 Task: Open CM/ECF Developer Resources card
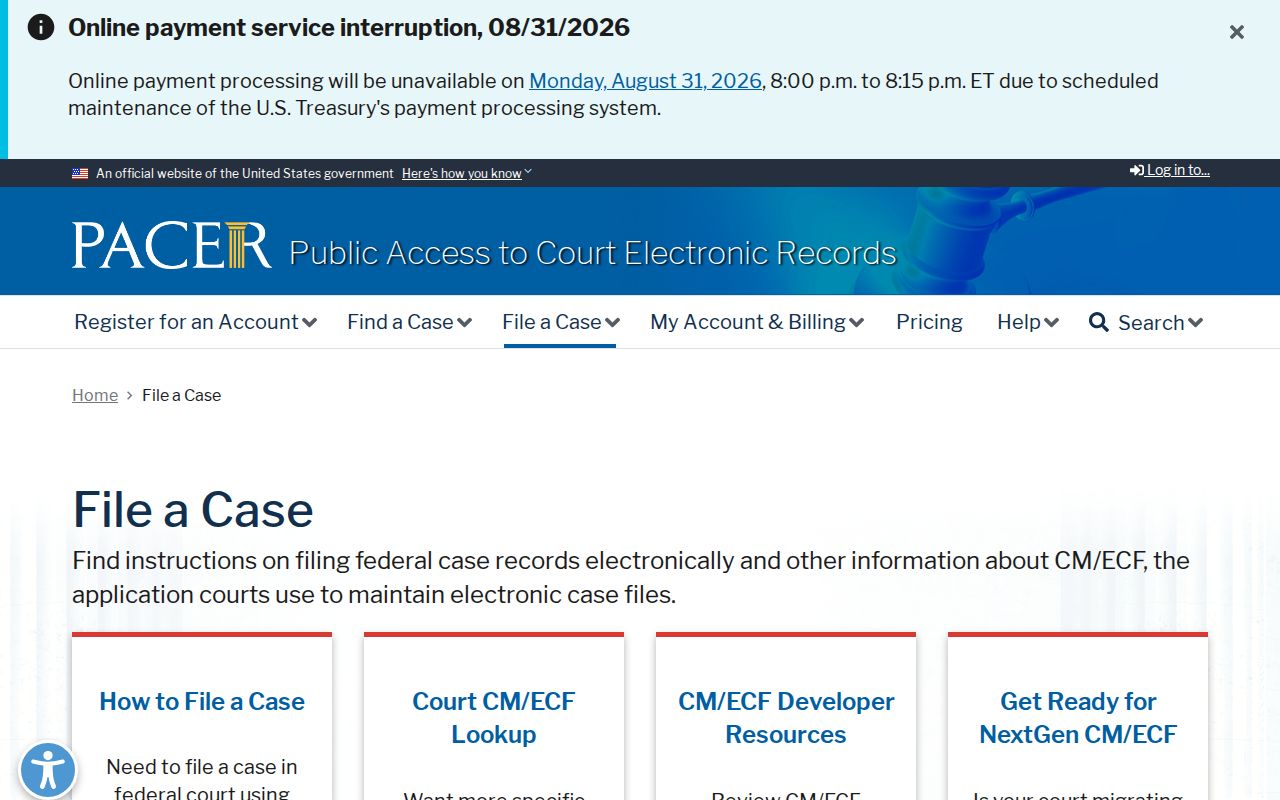coord(786,718)
